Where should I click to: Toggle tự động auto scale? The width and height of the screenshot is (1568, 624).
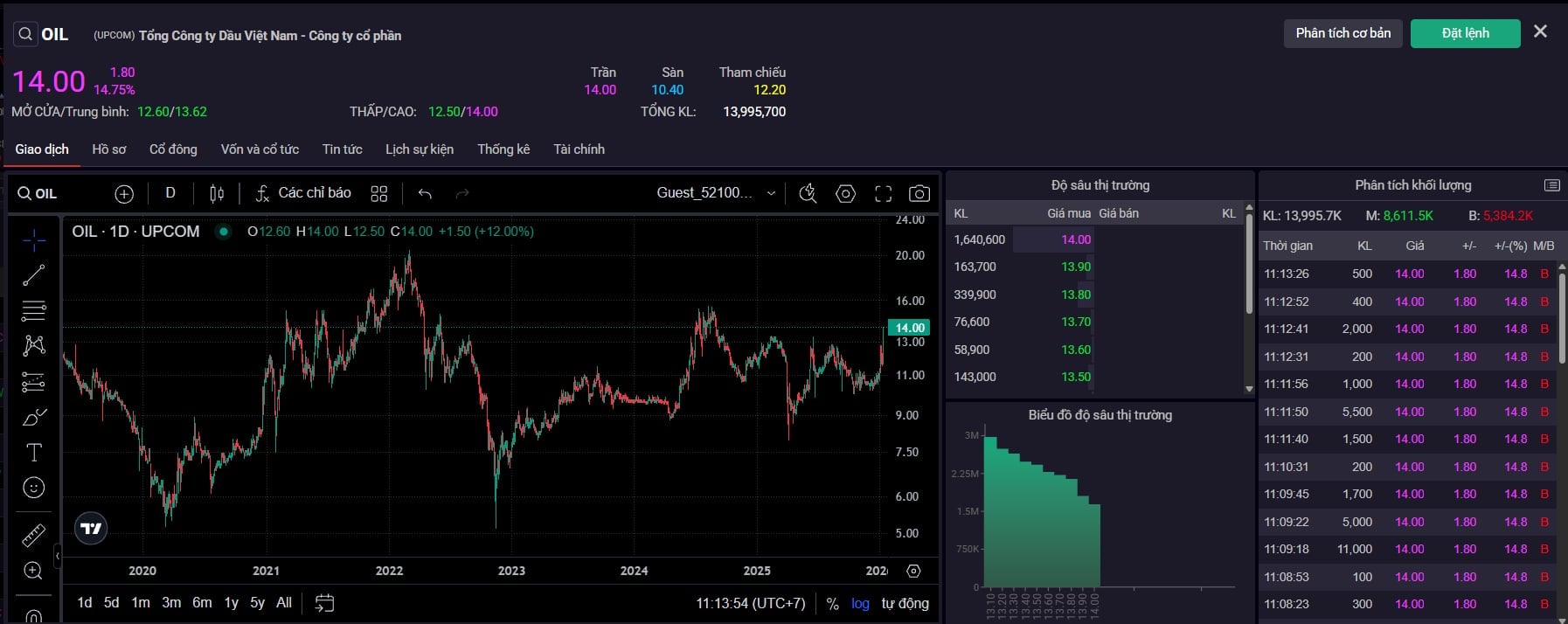[905, 604]
